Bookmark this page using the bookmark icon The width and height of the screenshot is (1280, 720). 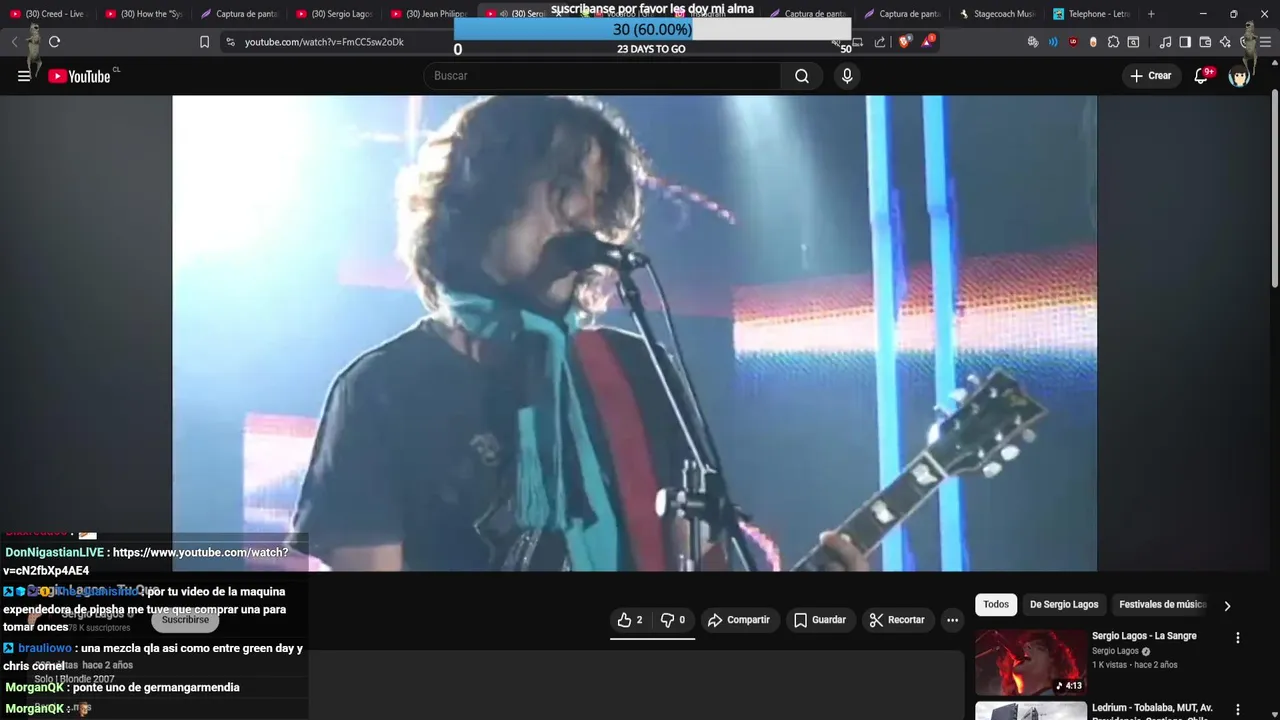[204, 42]
